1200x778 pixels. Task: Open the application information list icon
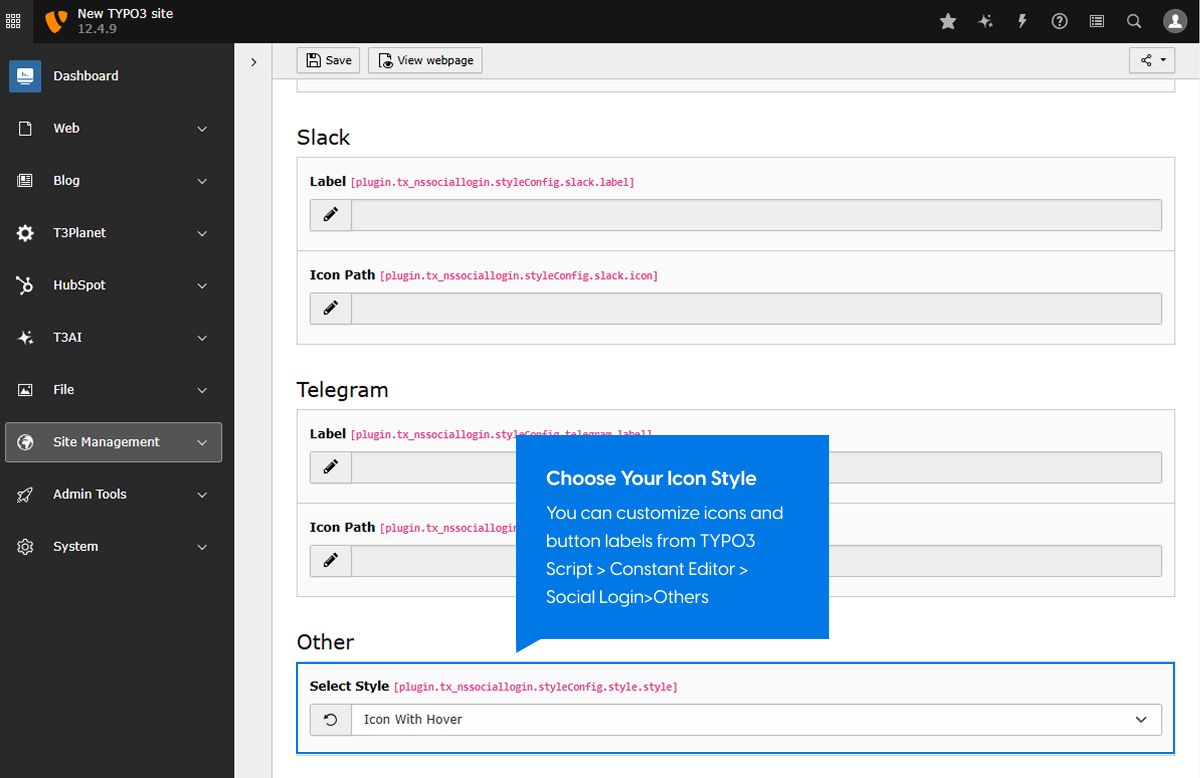[1097, 21]
